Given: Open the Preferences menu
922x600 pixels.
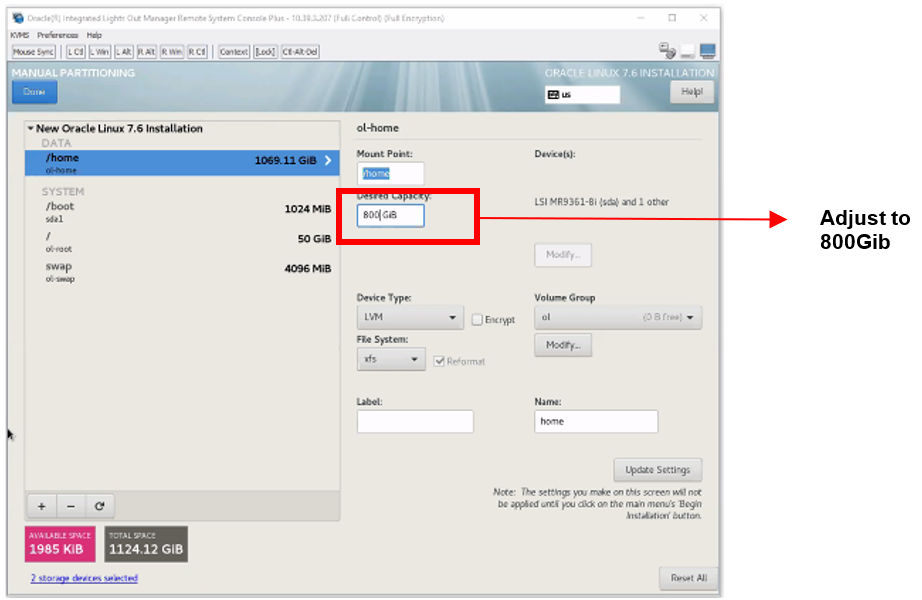Looking at the screenshot, I should pos(57,34).
